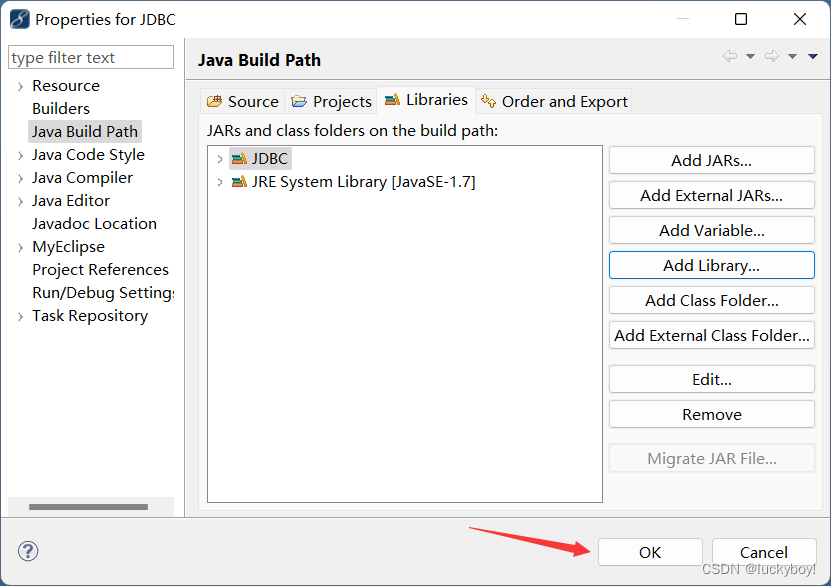
Task: Expand the Java Compiler node
Action: click(20, 179)
